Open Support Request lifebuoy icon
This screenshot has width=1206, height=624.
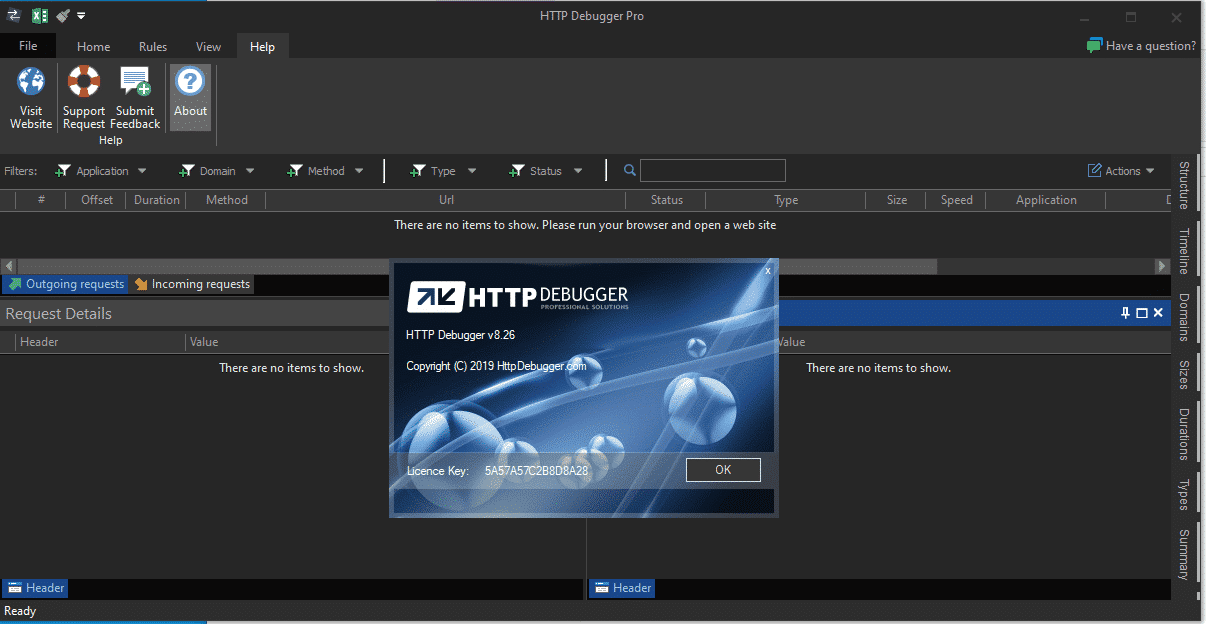pos(84,82)
